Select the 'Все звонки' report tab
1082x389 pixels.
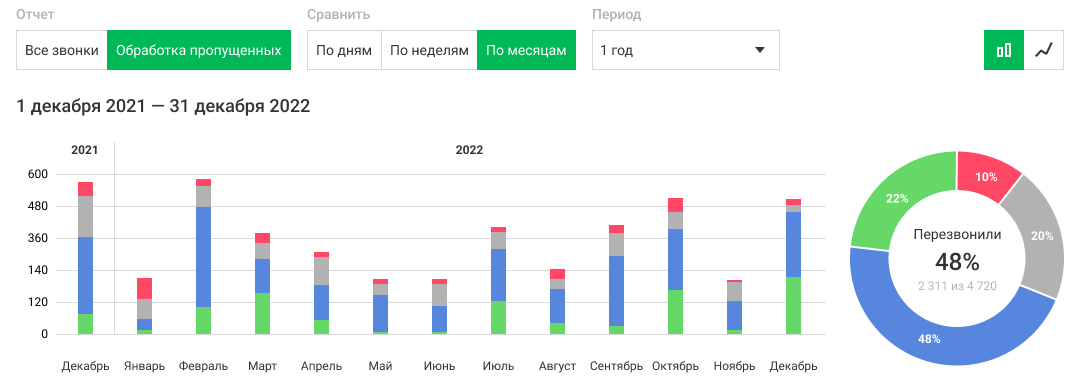(61, 50)
